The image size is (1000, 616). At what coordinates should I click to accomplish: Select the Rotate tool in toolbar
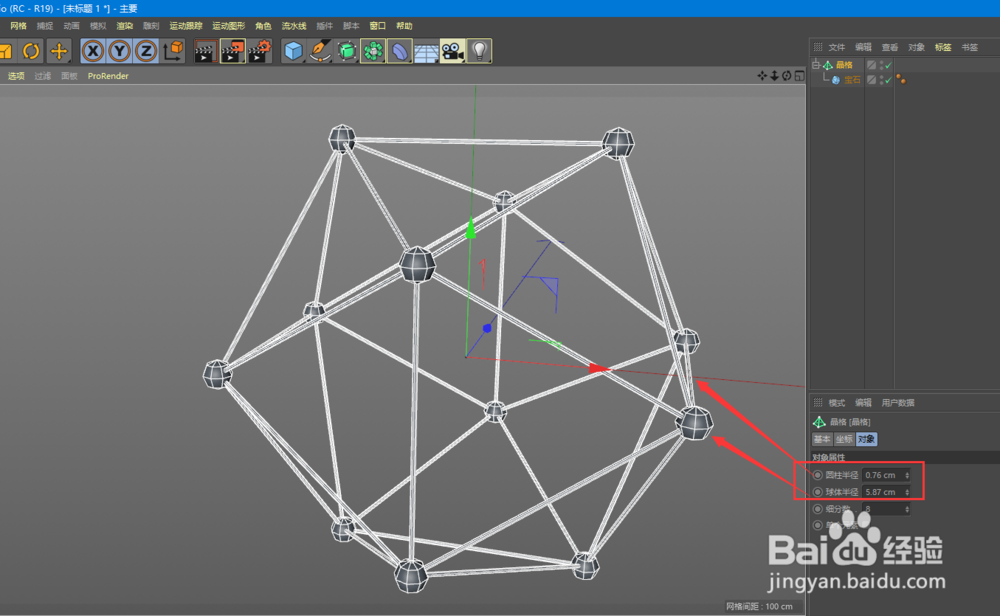coord(31,51)
